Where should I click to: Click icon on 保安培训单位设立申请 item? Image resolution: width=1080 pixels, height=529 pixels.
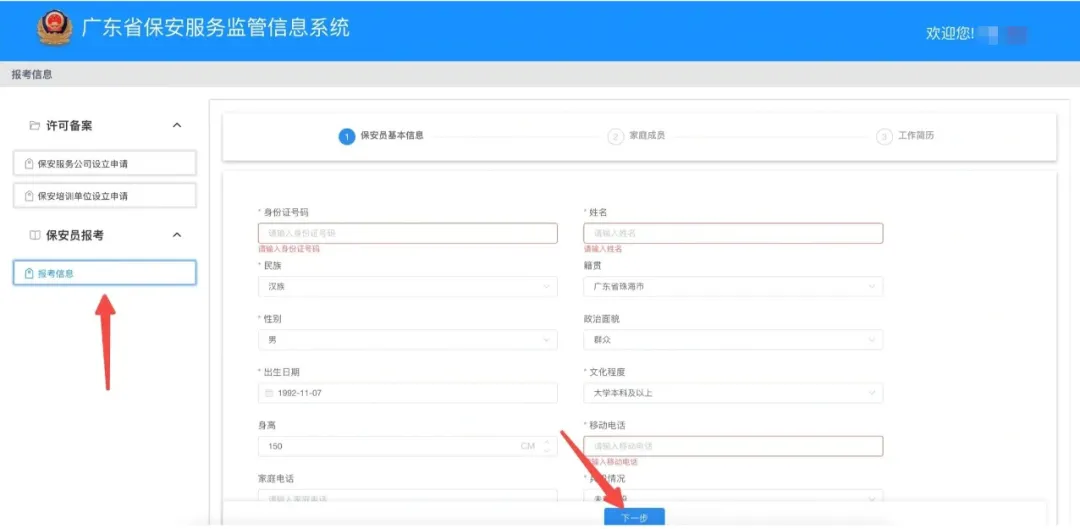click(x=28, y=196)
